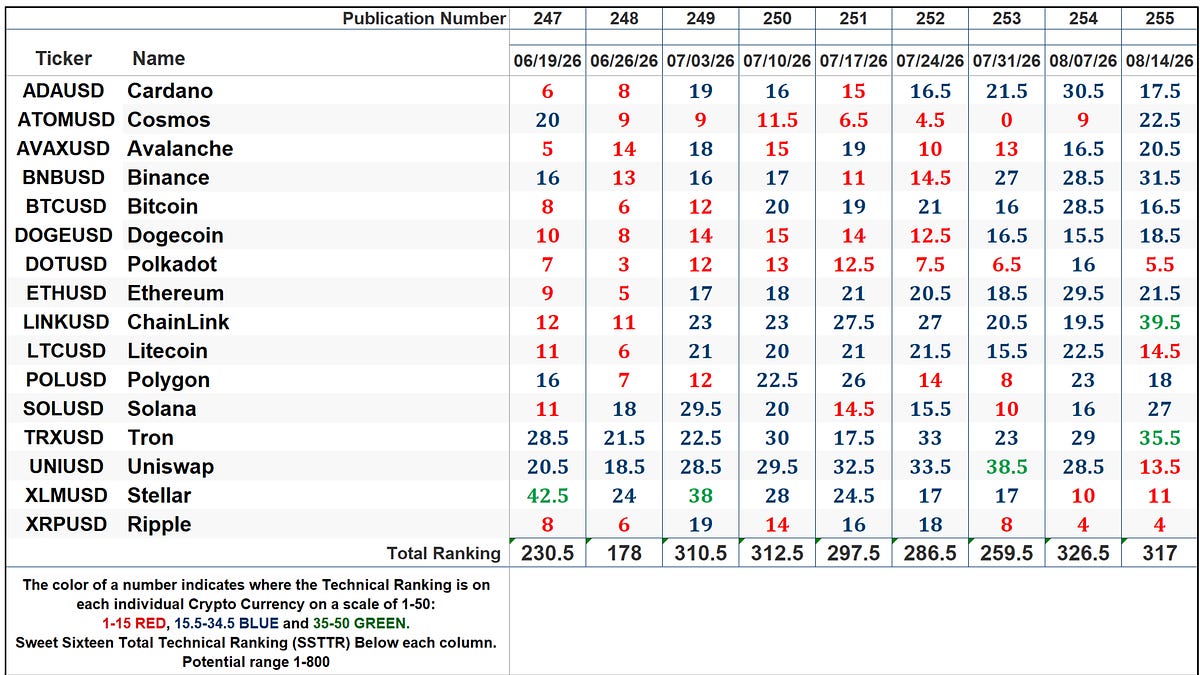Select the 07/03/26 date header
The image size is (1200, 675).
700,61
